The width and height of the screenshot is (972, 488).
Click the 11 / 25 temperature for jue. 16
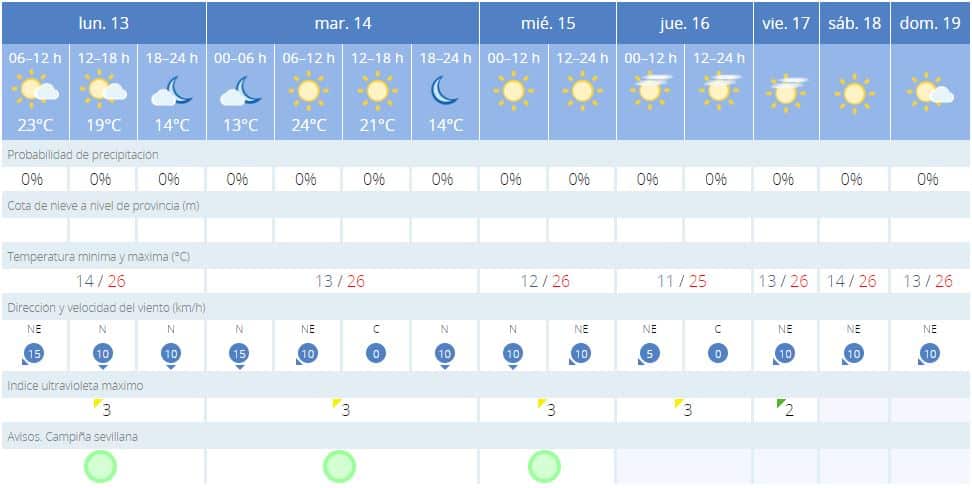[682, 282]
